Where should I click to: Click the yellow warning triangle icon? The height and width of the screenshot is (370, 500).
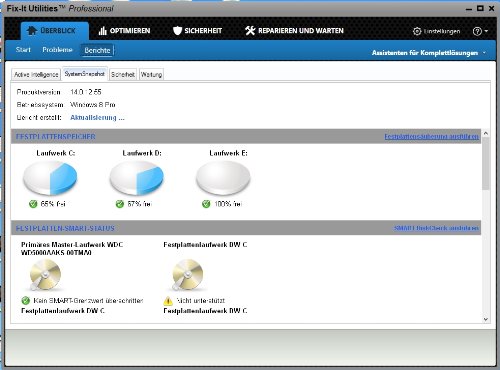(x=168, y=301)
